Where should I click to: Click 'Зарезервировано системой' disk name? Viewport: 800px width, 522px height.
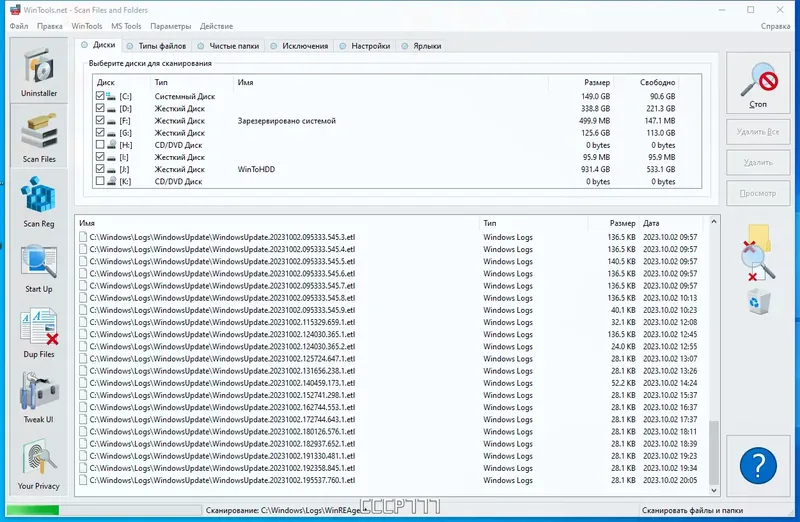[x=287, y=121]
